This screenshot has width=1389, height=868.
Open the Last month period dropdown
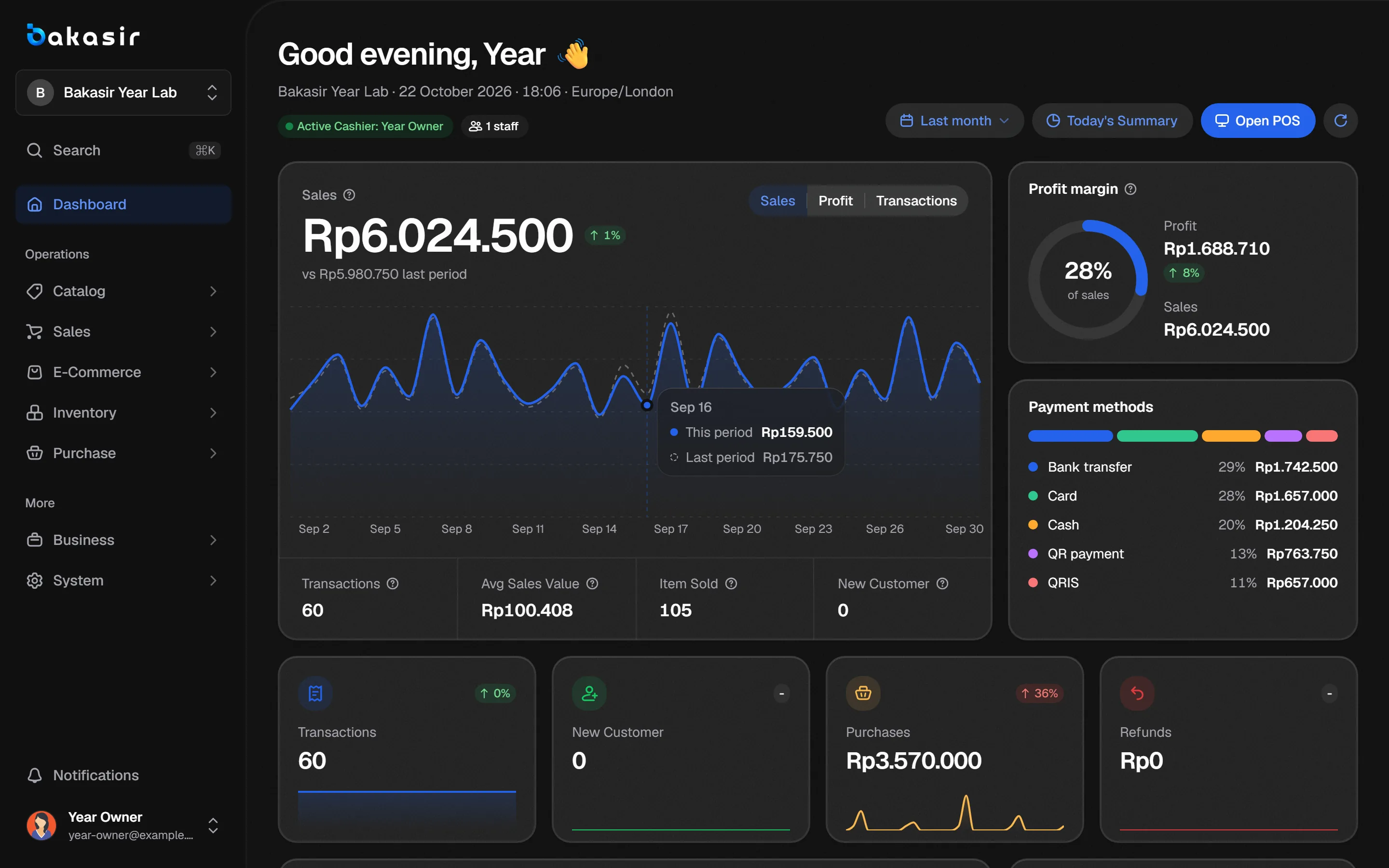pos(954,121)
